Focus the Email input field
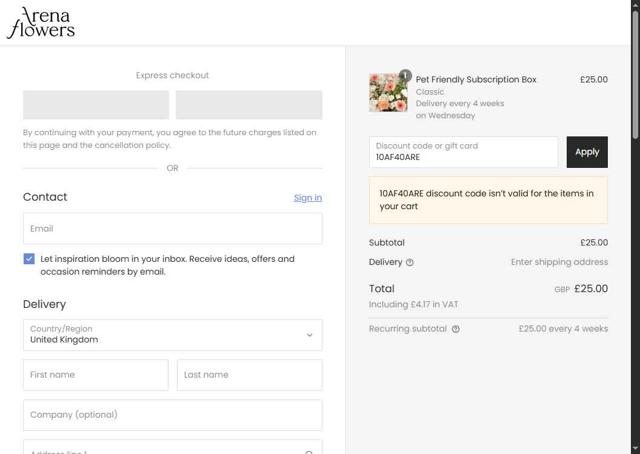Viewport: 640px width, 454px height. [173, 229]
